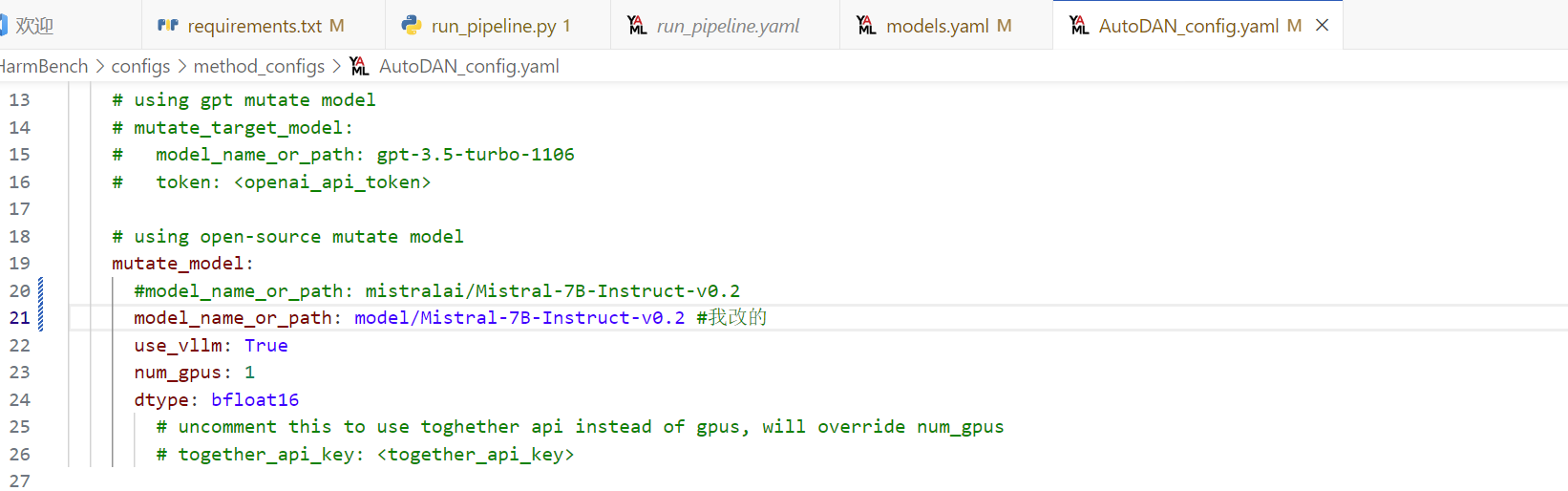Open the method_configs breadcrumb folder
This screenshot has height=491, width=1568.
[x=259, y=66]
